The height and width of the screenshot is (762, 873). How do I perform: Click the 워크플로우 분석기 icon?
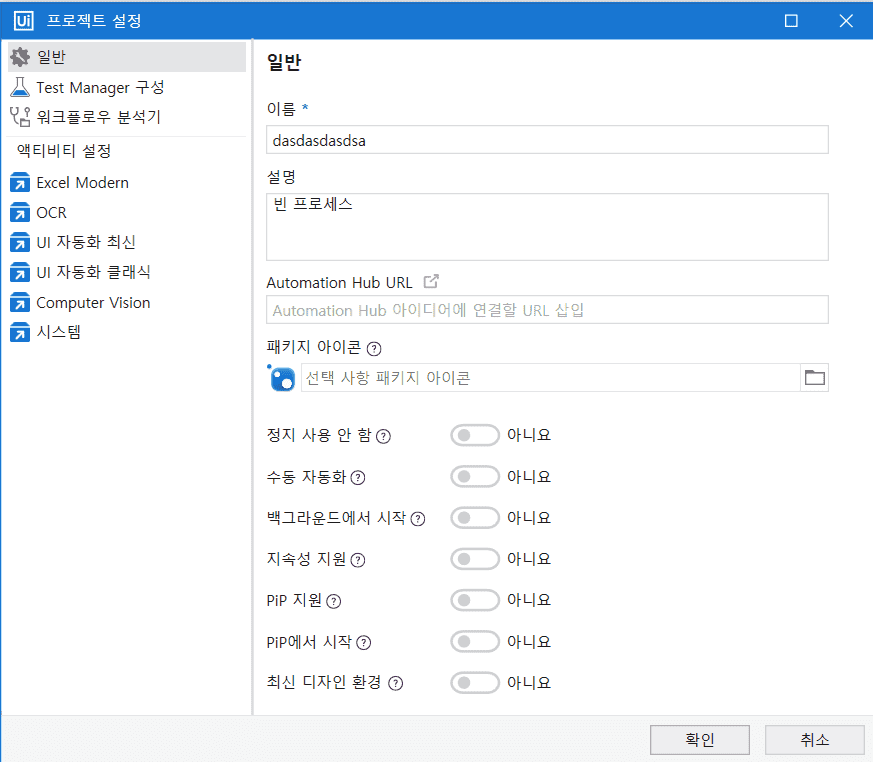click(20, 117)
